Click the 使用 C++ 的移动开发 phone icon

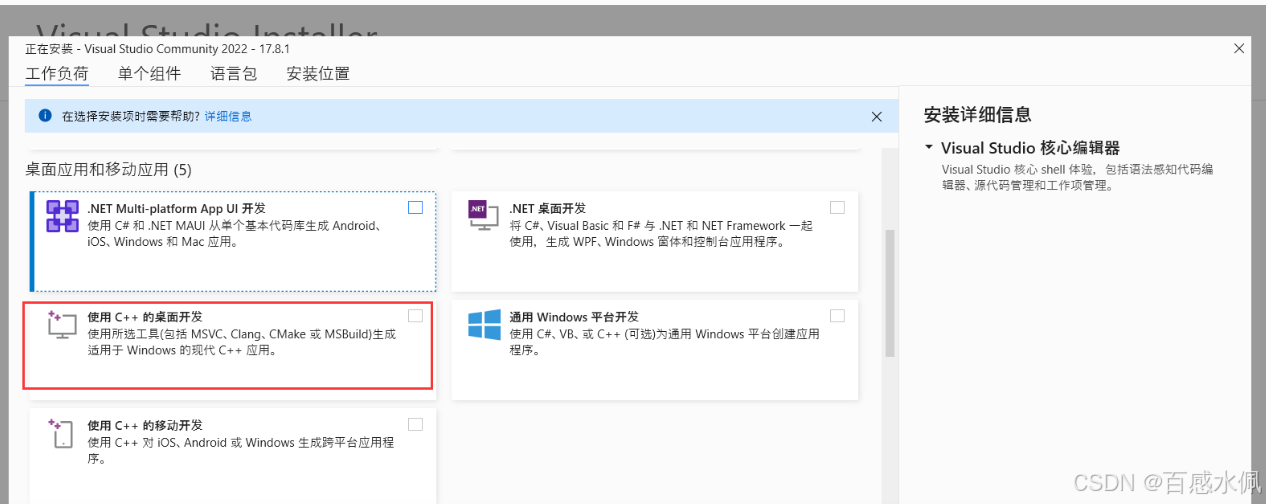point(60,433)
